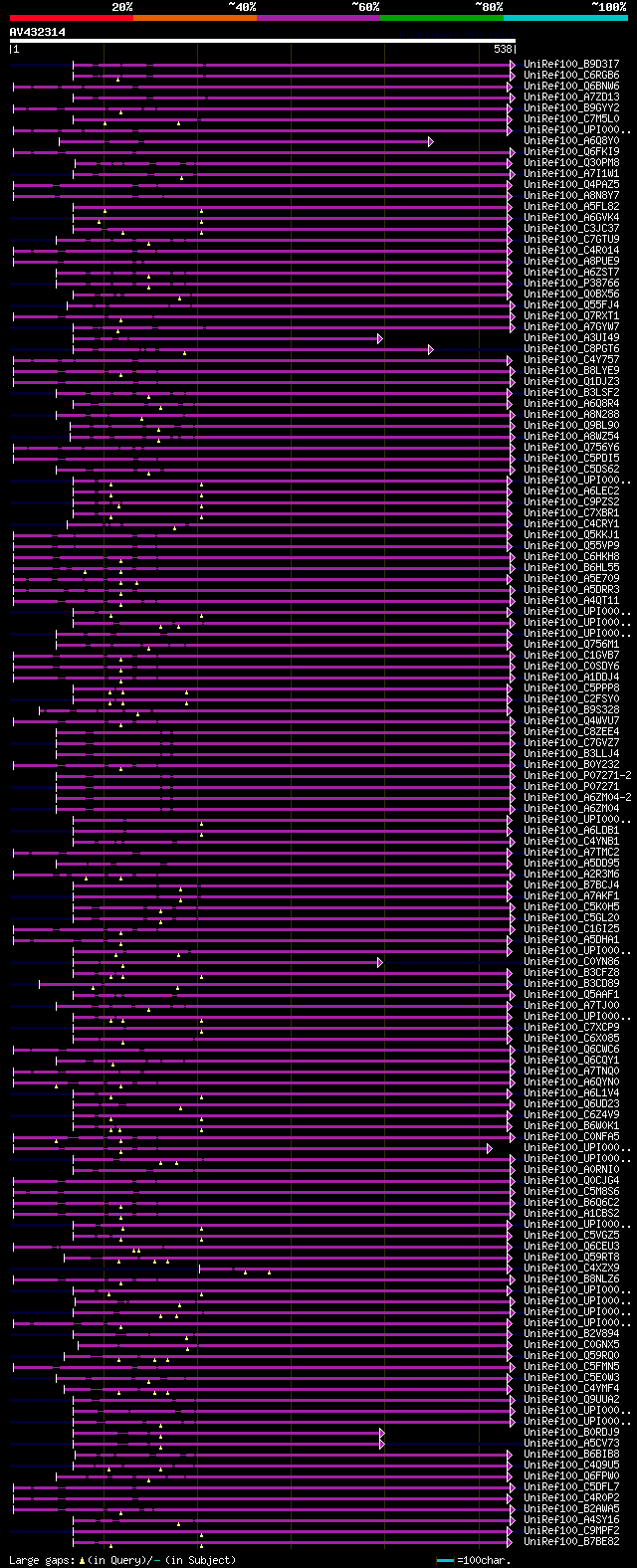The width and height of the screenshot is (637, 1568).
Task: Click the cyan ~100% identity legend segment
Action: 565,18
